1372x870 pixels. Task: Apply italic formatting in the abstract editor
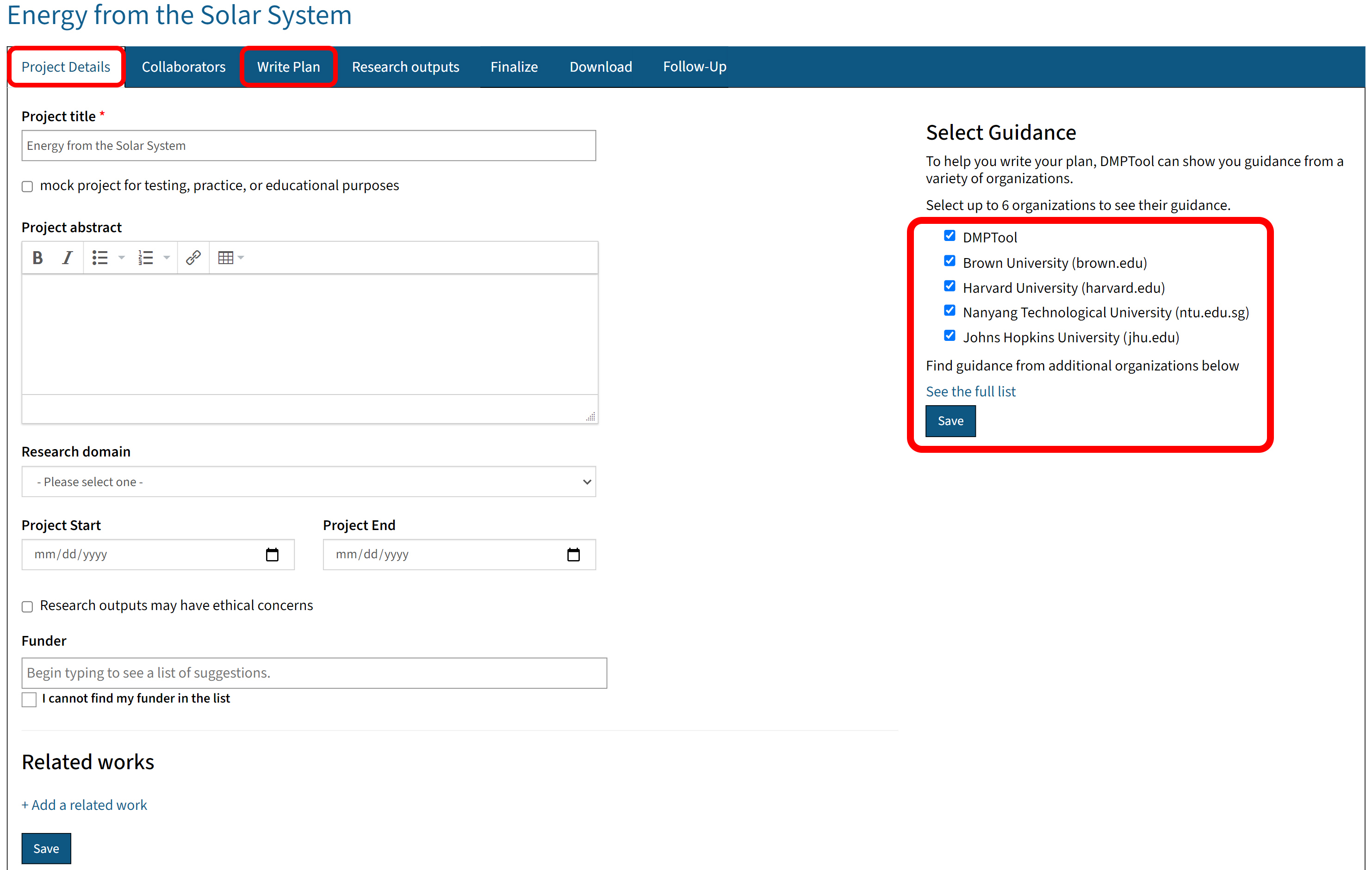point(67,257)
